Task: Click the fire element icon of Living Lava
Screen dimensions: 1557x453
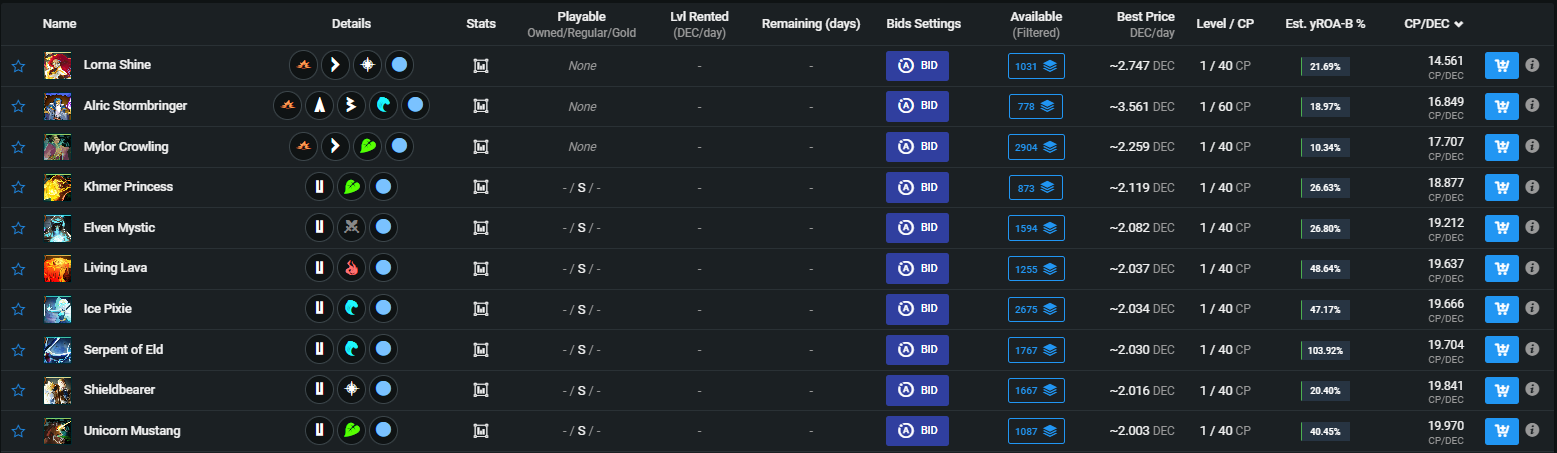Action: point(350,268)
